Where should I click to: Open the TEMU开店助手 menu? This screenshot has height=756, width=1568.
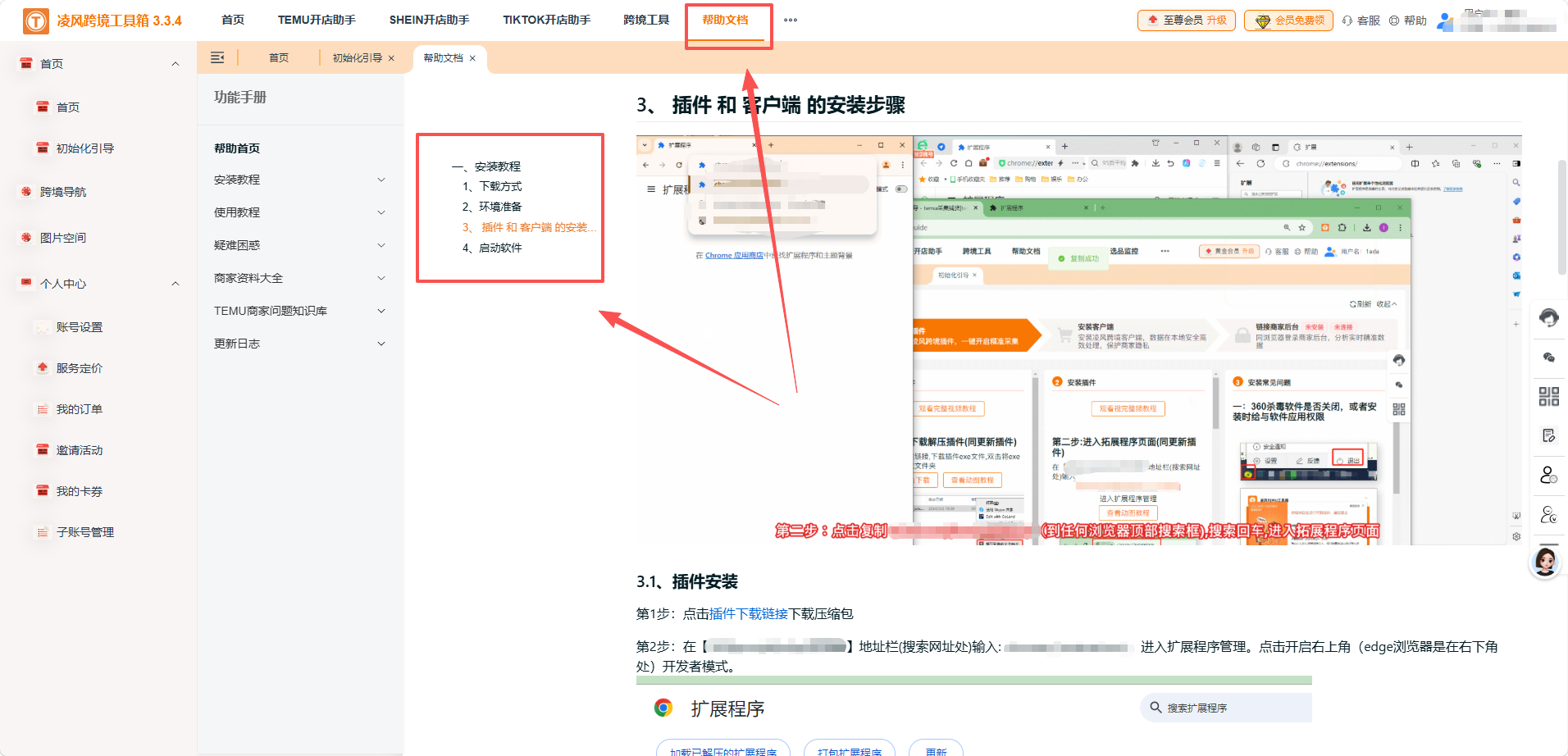pyautogui.click(x=317, y=20)
